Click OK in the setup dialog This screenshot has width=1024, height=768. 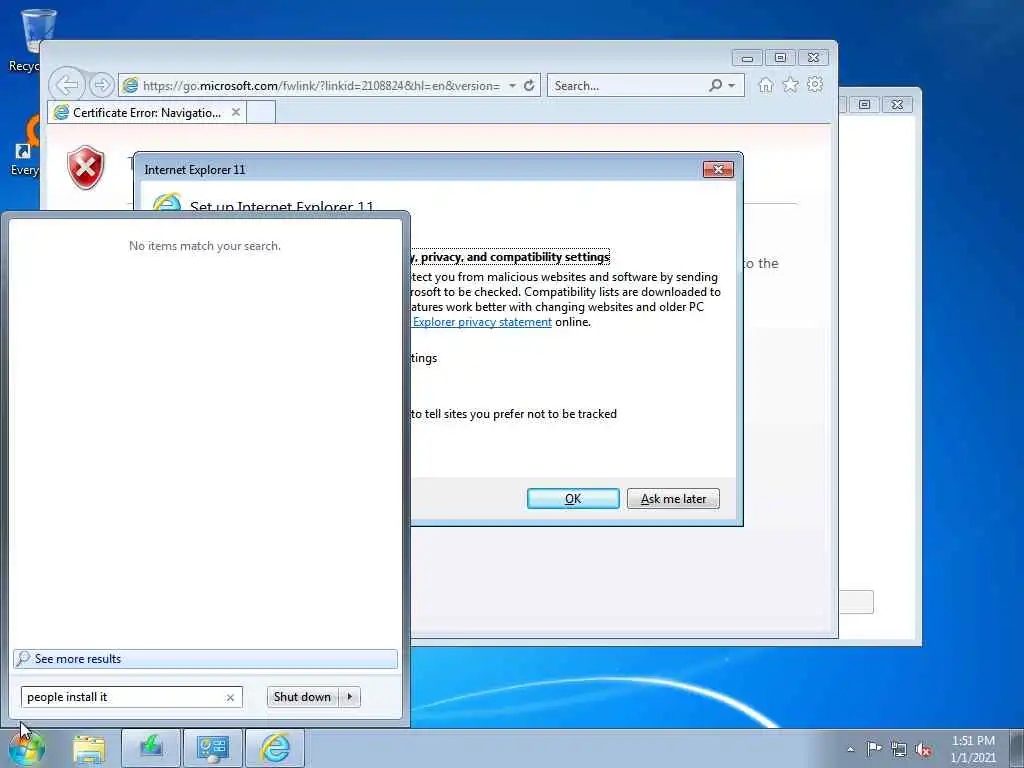[x=573, y=499]
